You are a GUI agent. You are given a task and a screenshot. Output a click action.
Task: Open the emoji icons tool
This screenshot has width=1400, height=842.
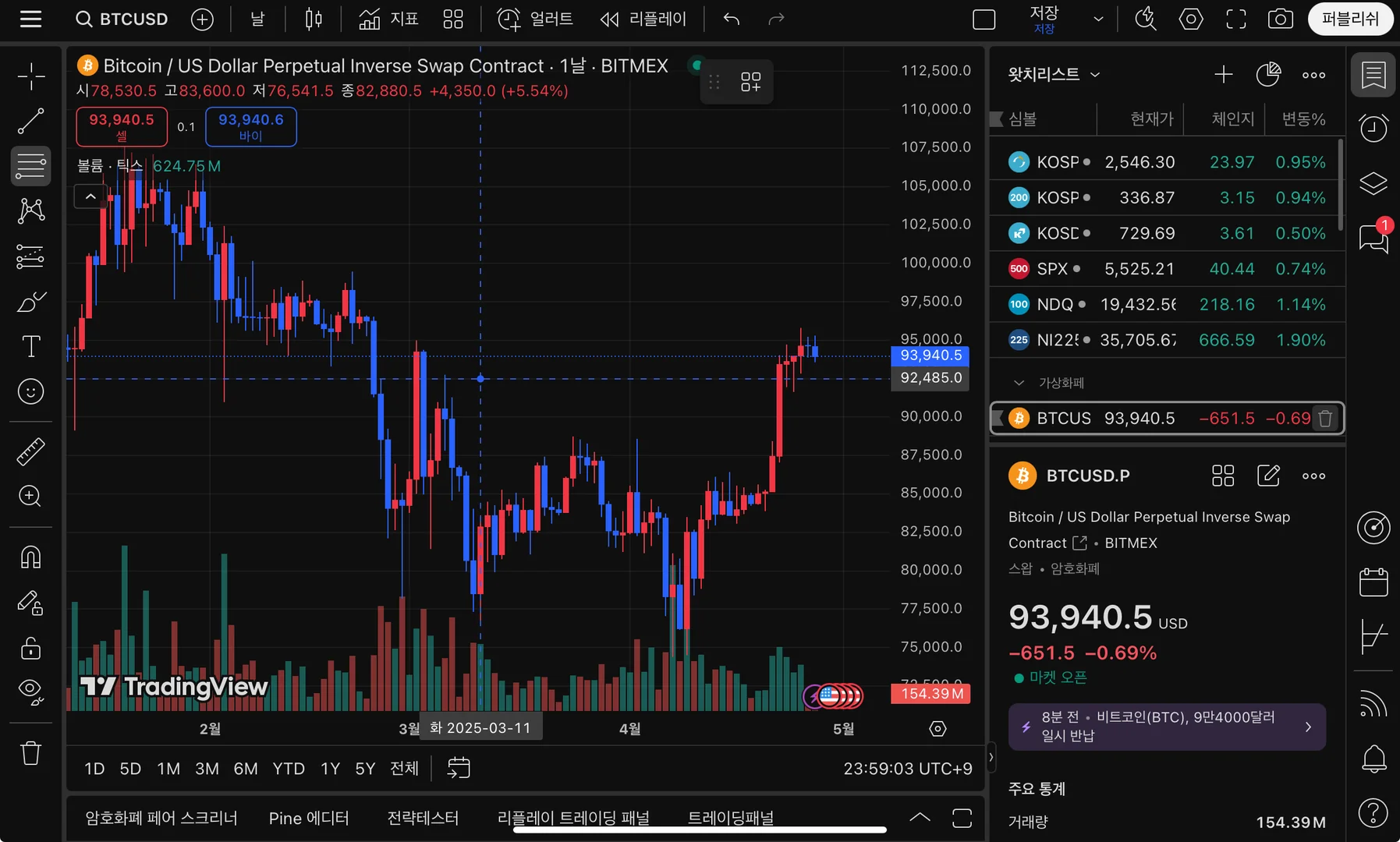pyautogui.click(x=31, y=391)
